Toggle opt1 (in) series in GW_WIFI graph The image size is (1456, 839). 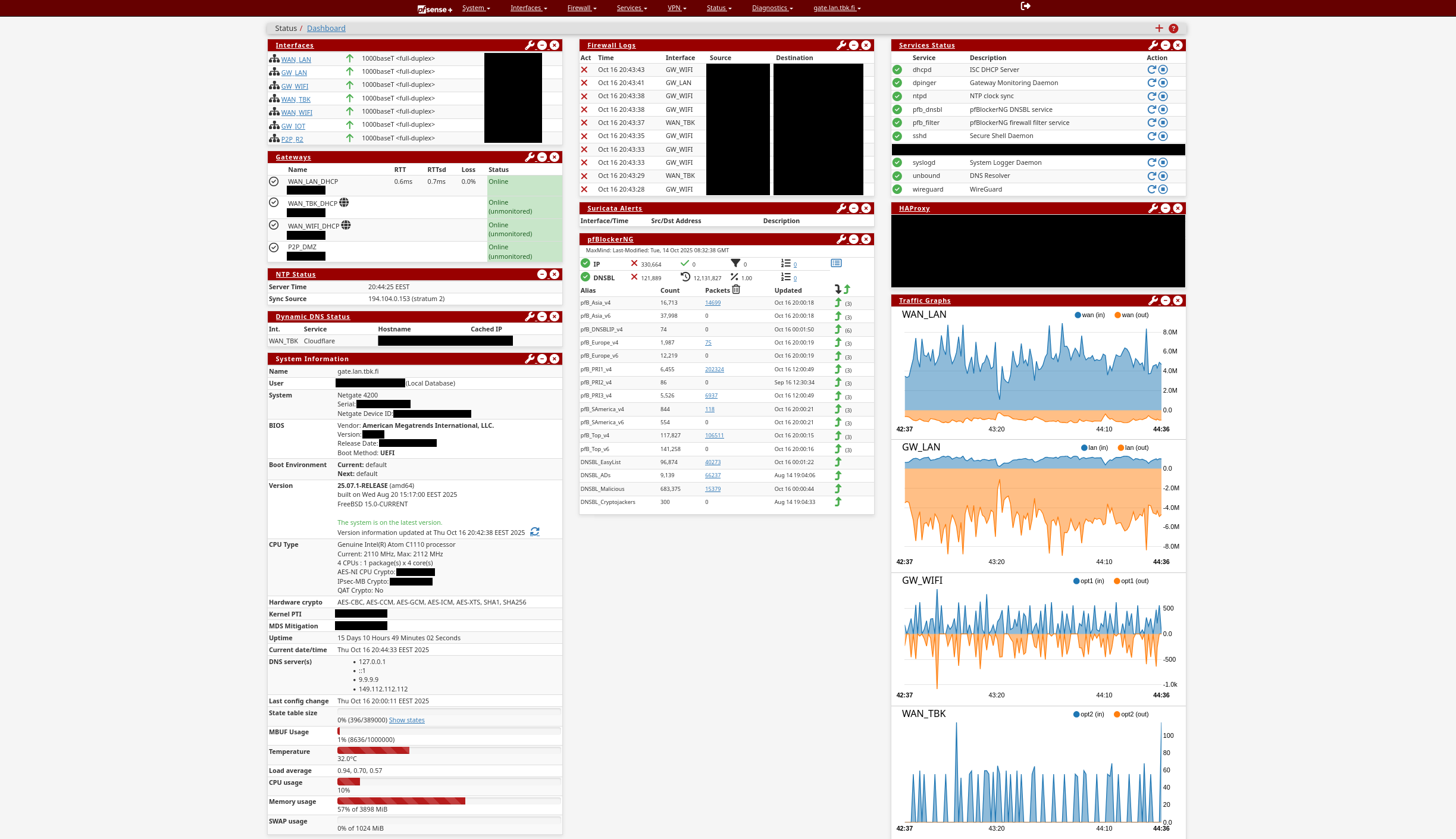click(x=1089, y=581)
